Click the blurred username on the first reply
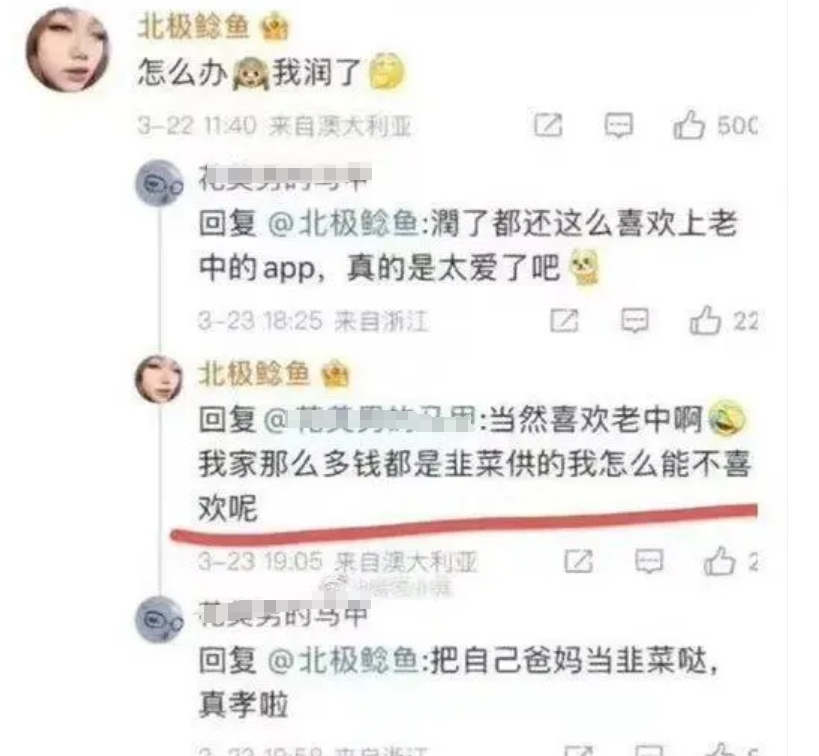The height and width of the screenshot is (756, 819). (x=285, y=178)
